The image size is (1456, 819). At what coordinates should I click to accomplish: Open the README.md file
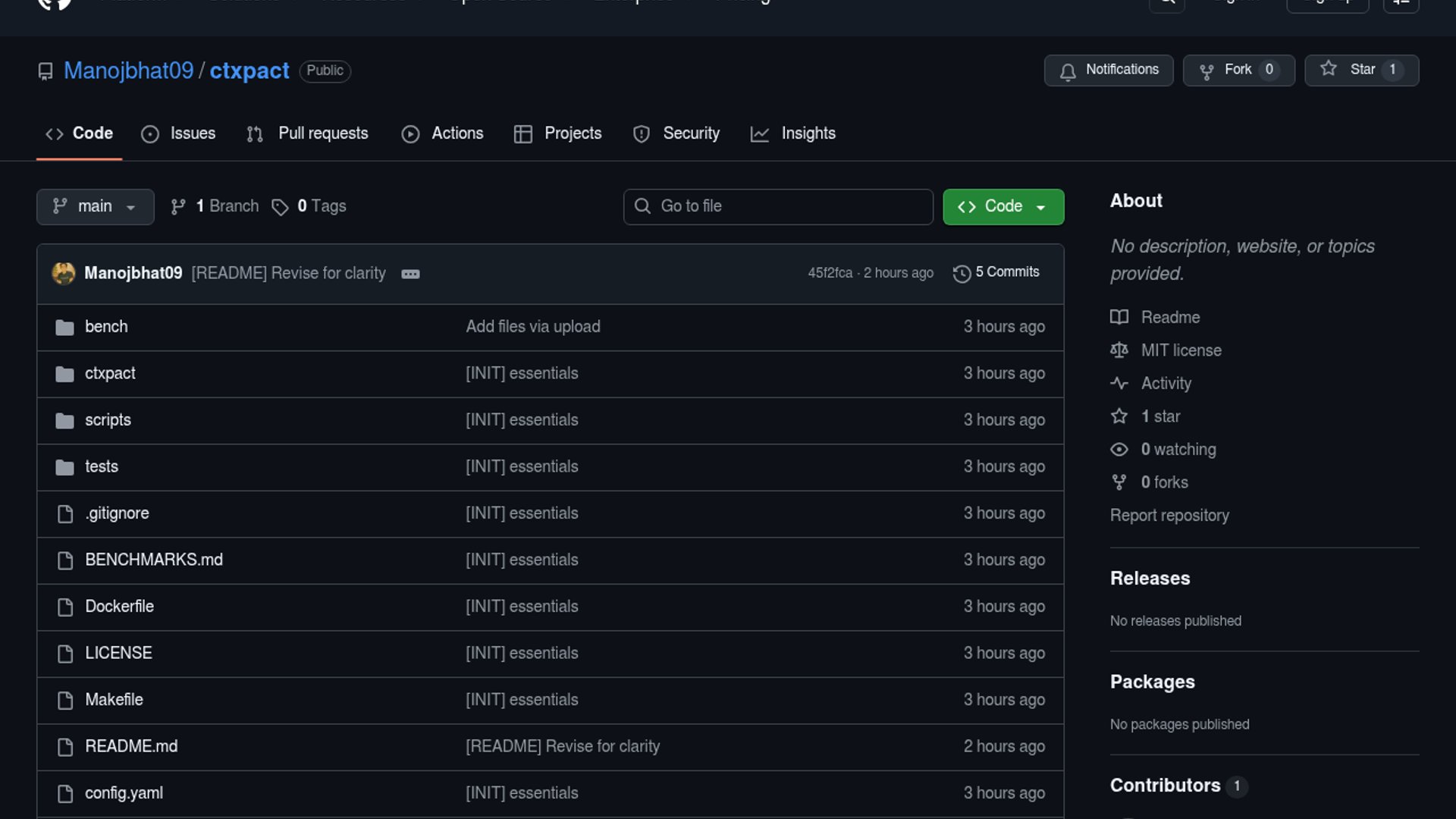[131, 746]
